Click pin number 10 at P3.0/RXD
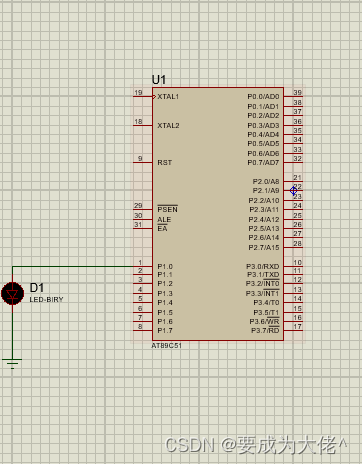The image size is (362, 464). [x=297, y=262]
